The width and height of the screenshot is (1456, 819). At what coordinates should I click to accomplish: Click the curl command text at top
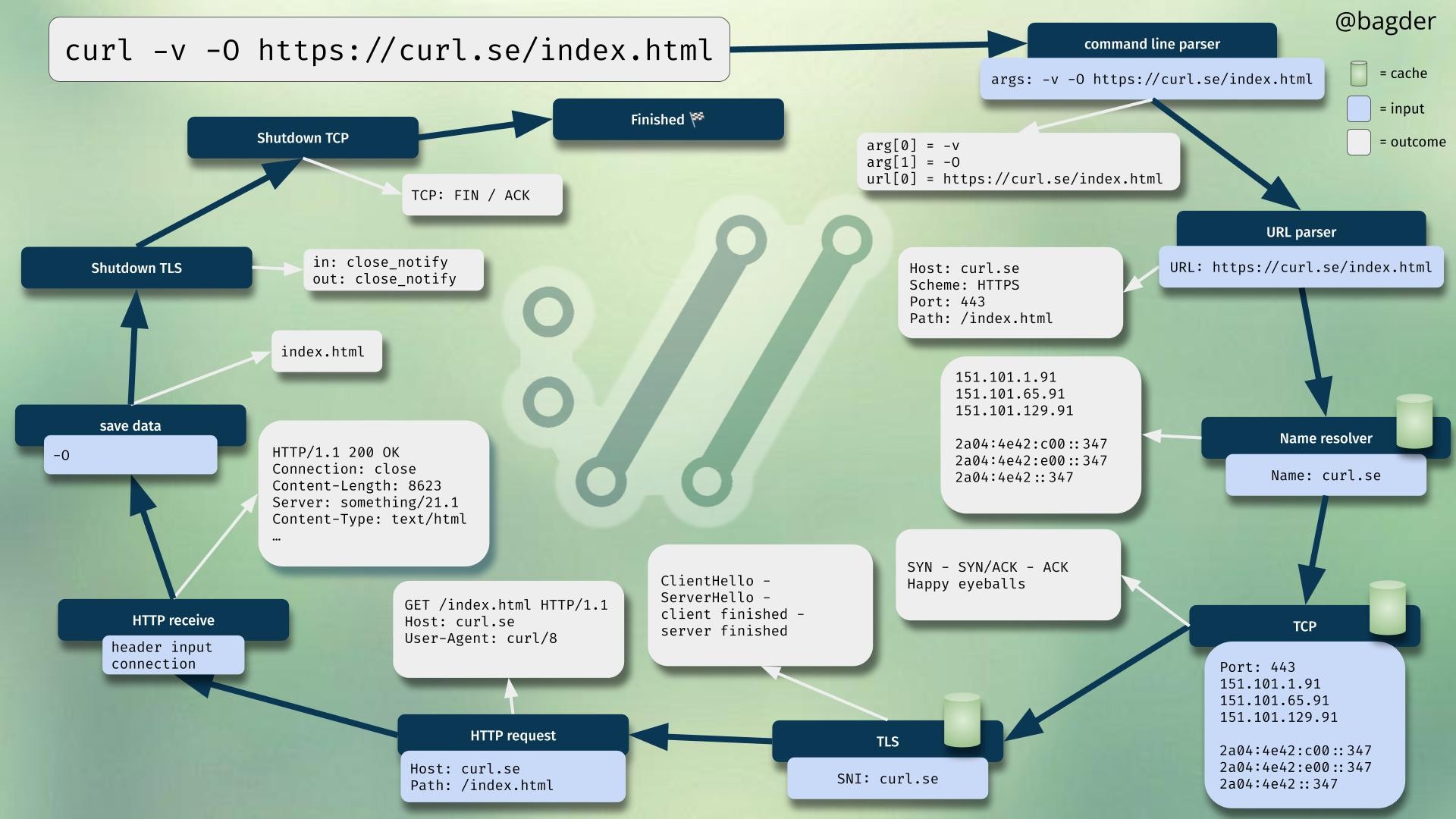(389, 50)
